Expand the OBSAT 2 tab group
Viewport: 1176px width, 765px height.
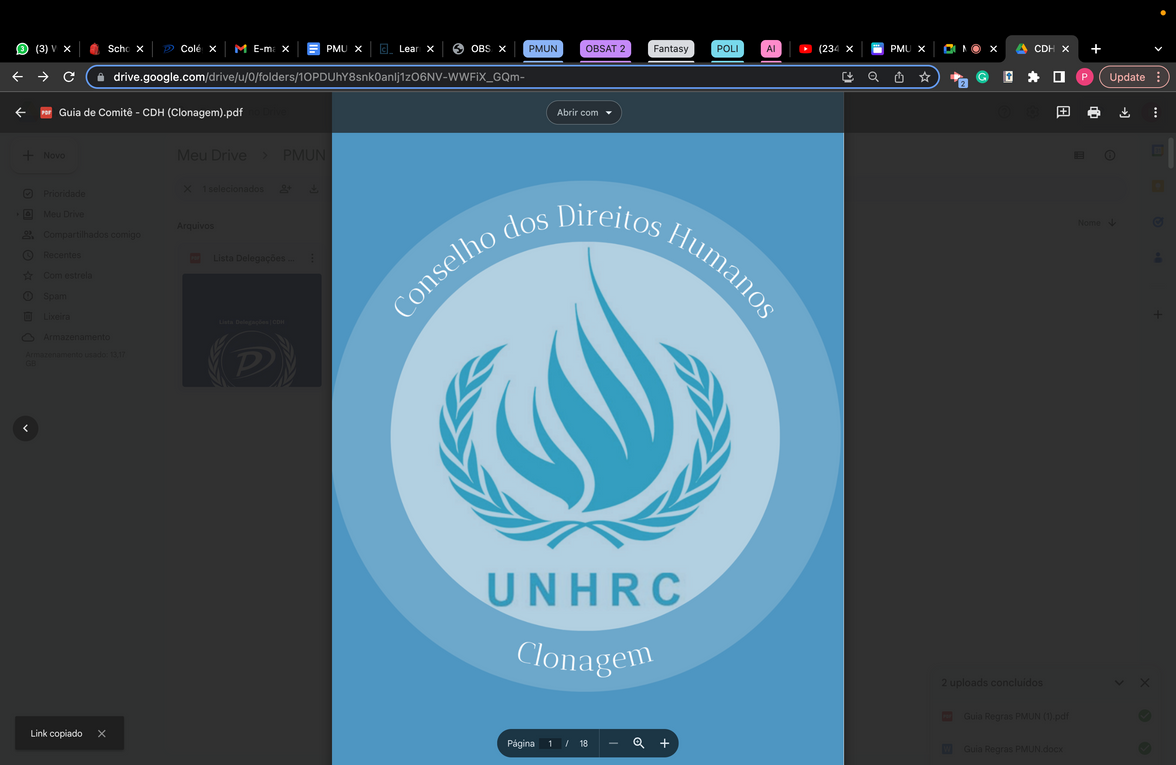click(605, 49)
